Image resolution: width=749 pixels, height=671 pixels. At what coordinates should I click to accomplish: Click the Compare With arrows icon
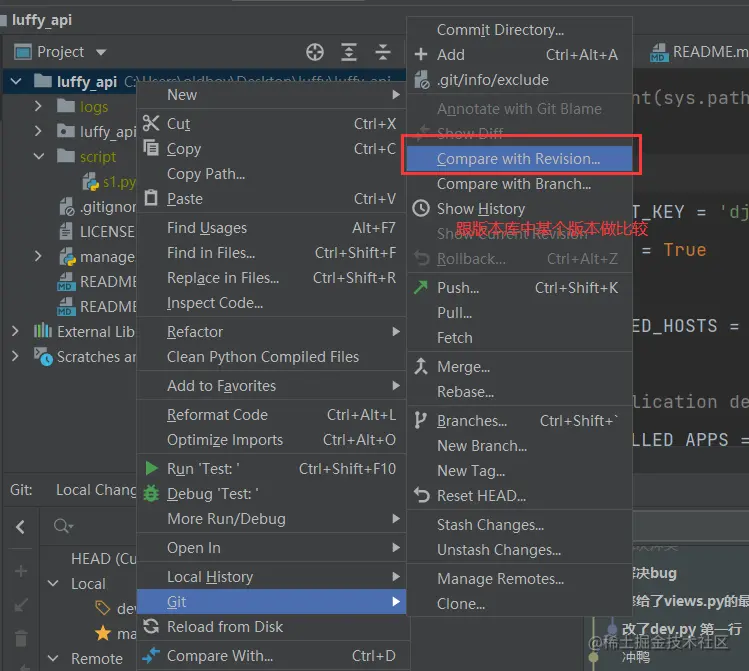tap(151, 656)
